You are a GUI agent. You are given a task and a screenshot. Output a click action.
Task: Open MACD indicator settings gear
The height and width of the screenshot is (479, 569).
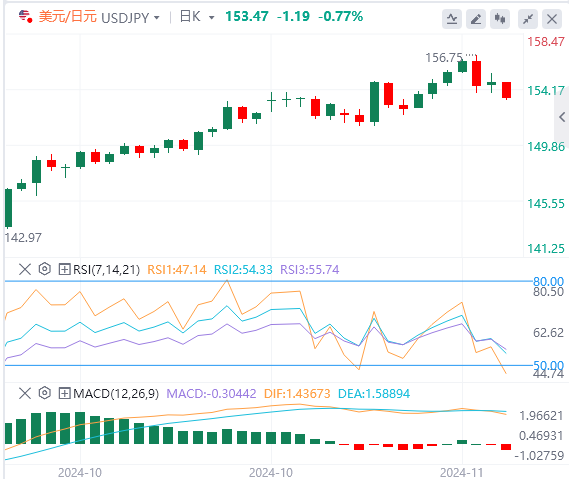coord(45,393)
